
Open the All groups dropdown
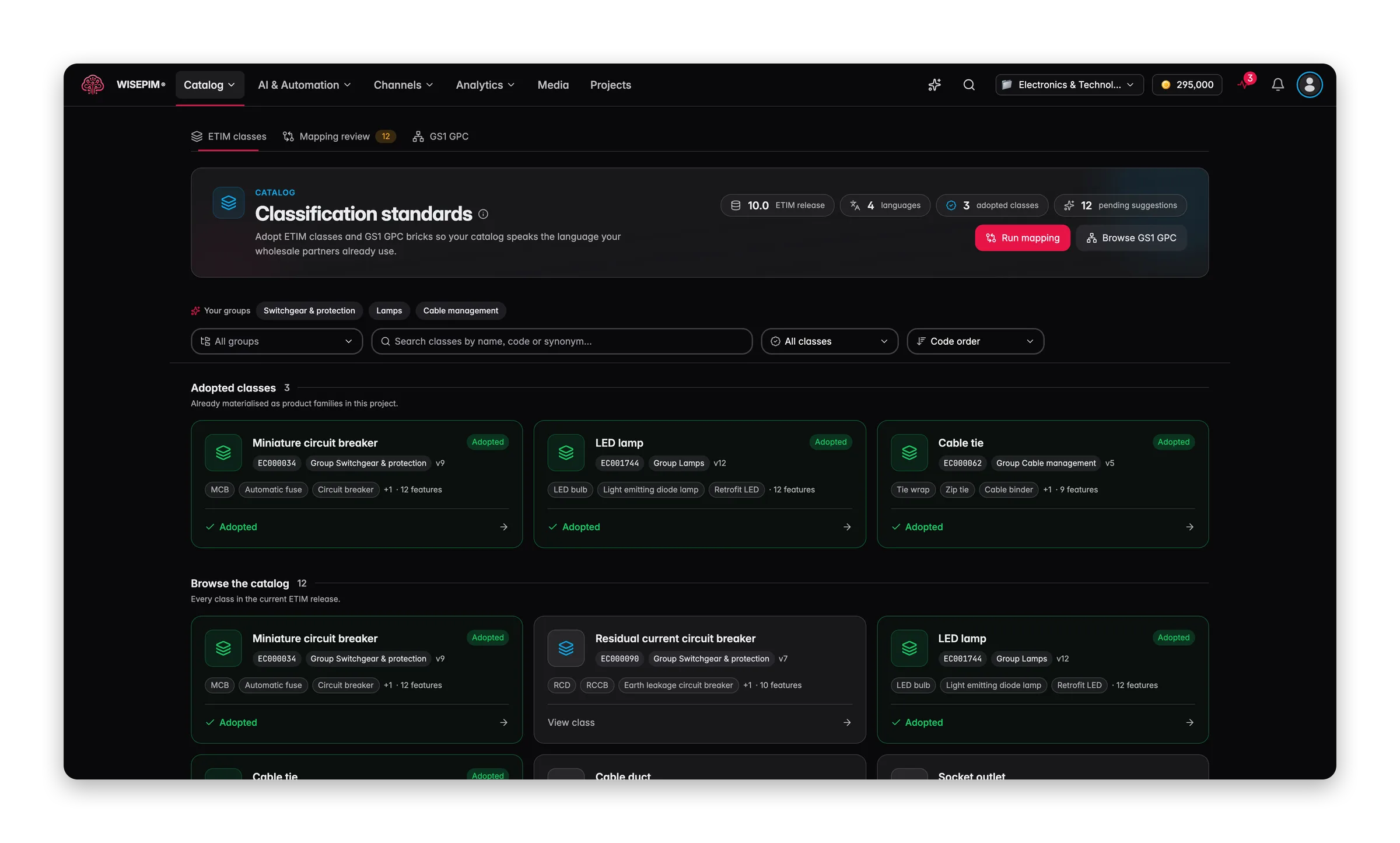(x=276, y=341)
